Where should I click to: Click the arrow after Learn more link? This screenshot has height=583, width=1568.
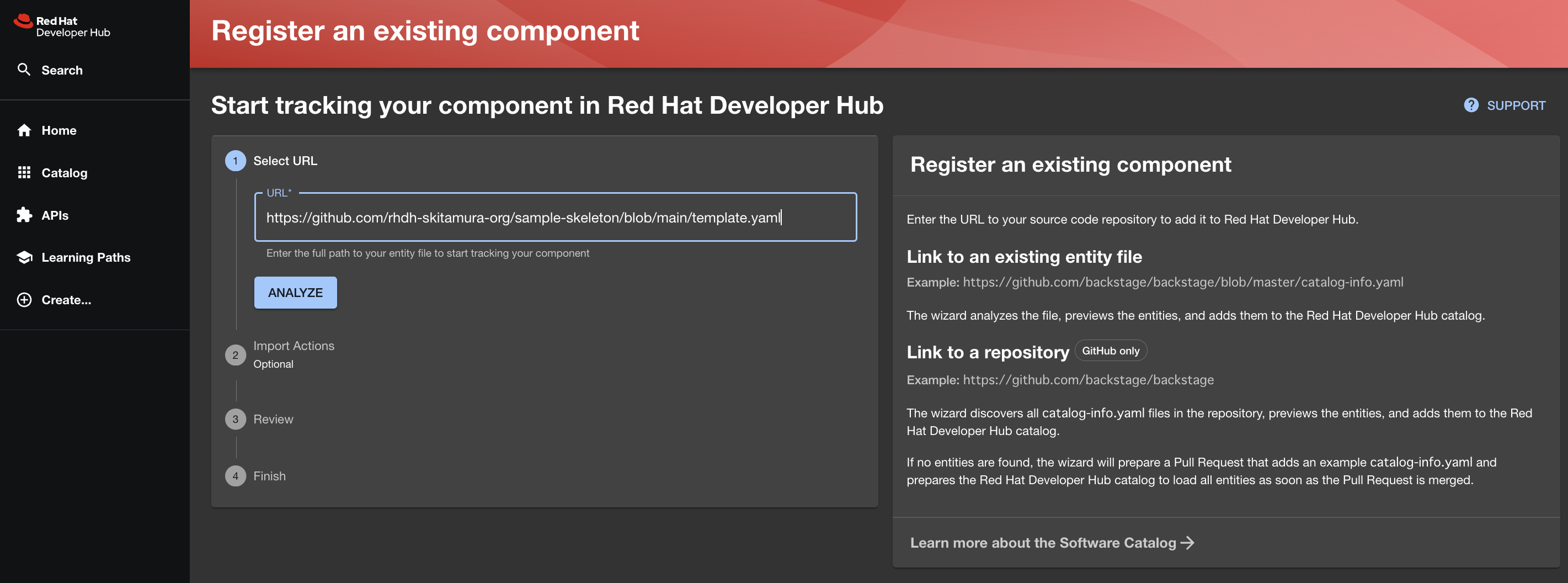(1187, 543)
